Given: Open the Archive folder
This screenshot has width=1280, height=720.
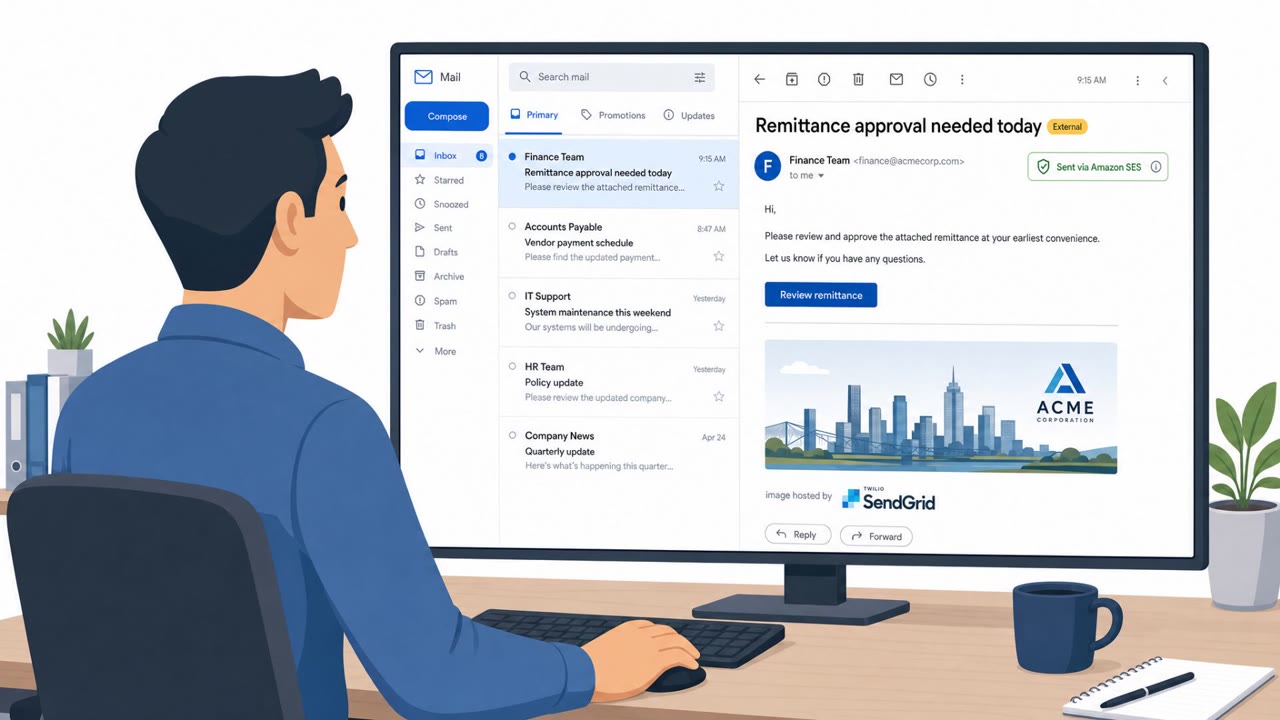Looking at the screenshot, I should 440,276.
